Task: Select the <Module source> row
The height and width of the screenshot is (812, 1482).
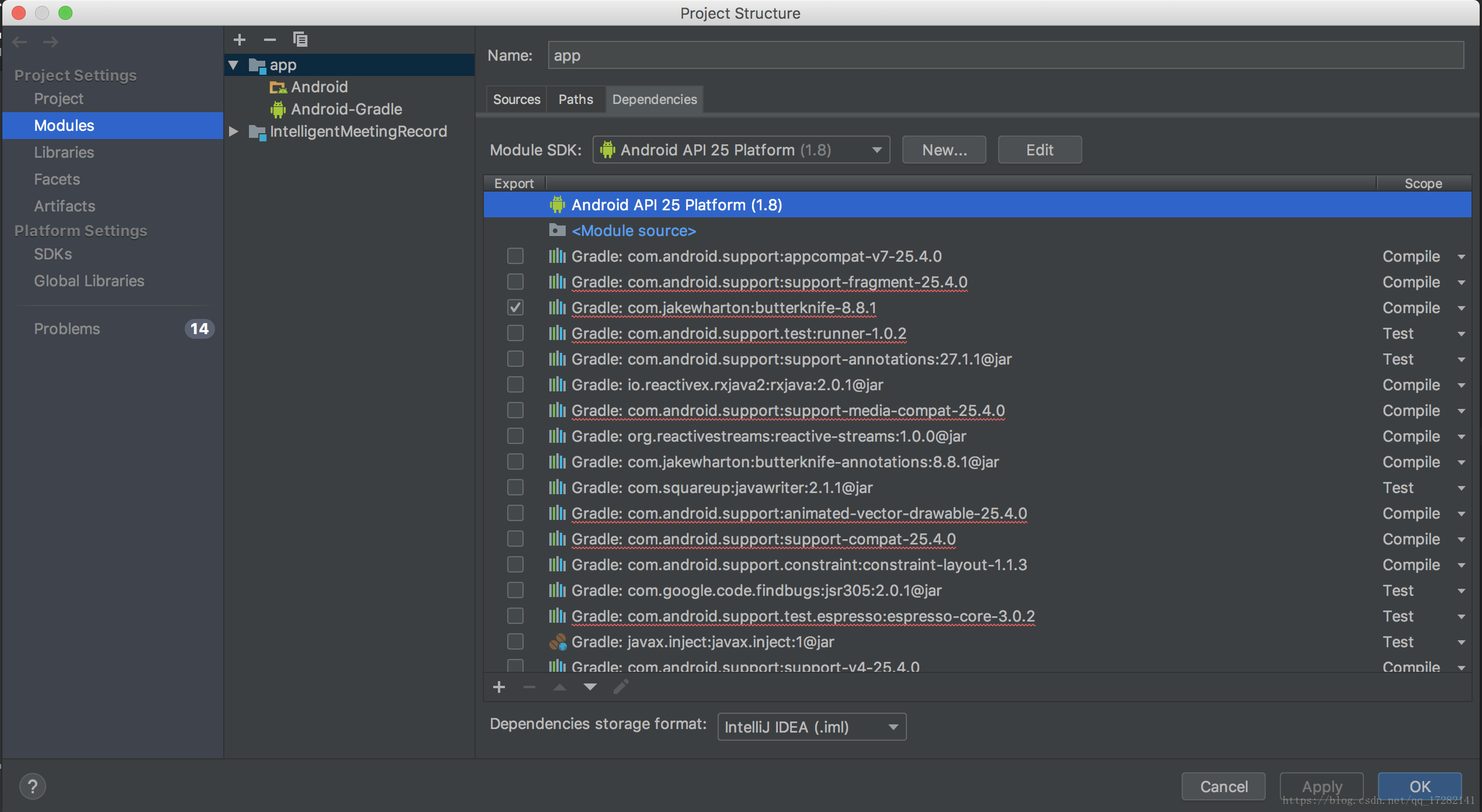Action: coord(977,230)
